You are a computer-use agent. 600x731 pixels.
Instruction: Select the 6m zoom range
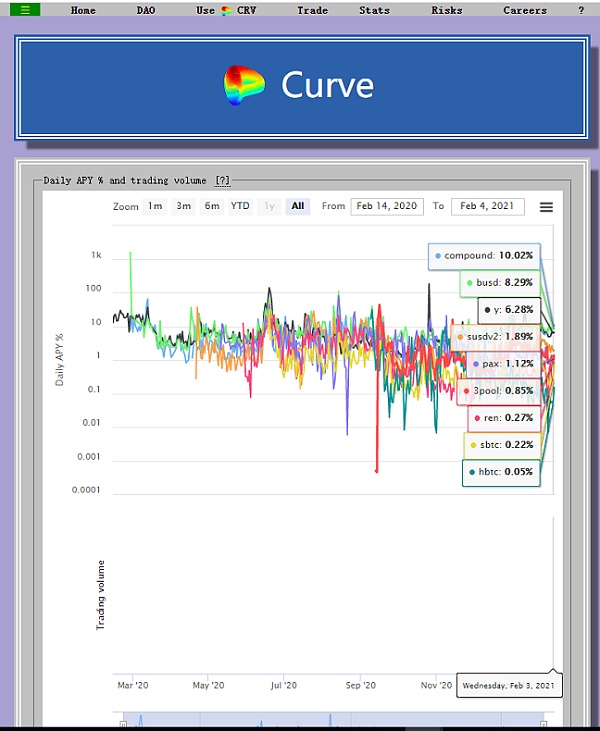(212, 206)
